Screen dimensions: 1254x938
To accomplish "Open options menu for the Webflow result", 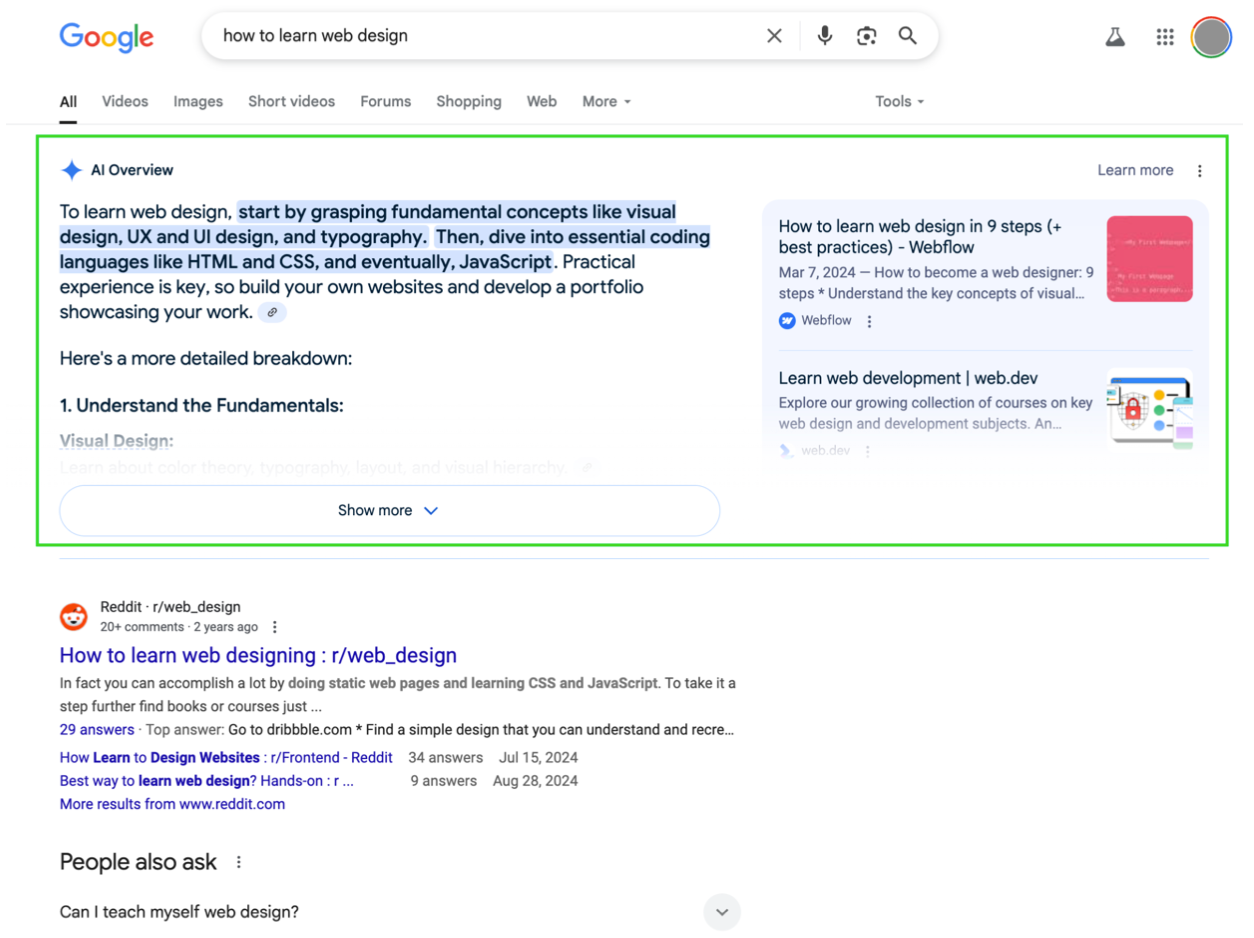I will (x=869, y=321).
